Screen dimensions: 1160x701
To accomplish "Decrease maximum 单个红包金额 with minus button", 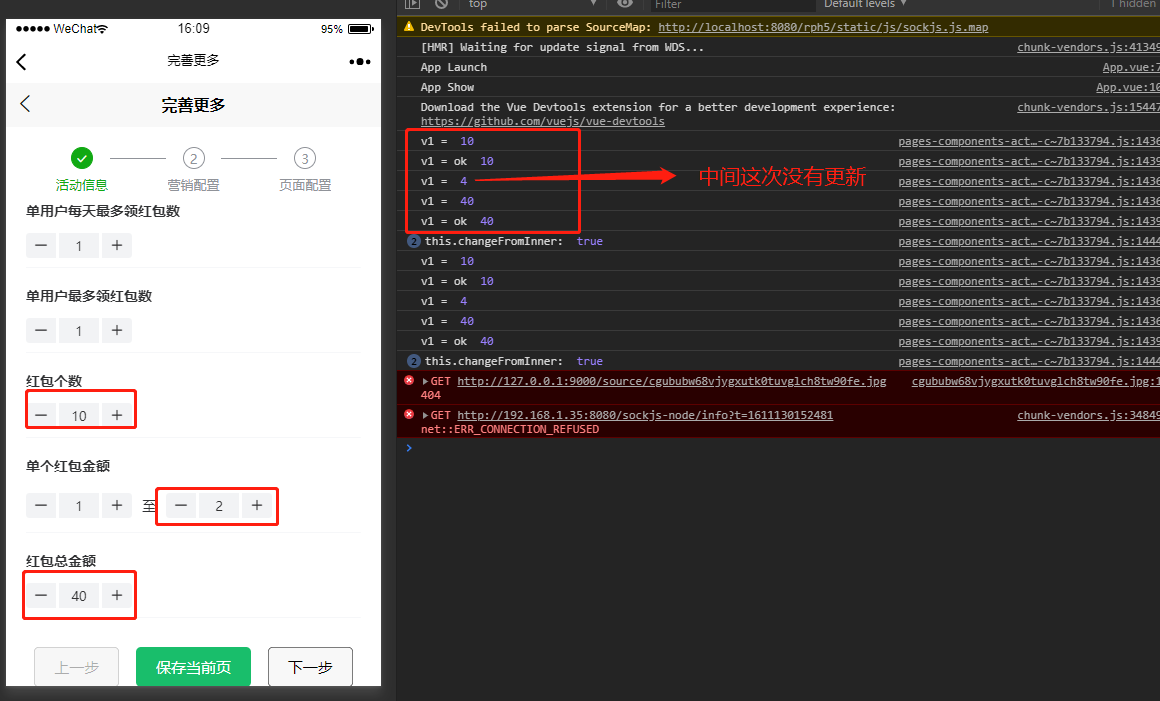I will click(x=181, y=506).
